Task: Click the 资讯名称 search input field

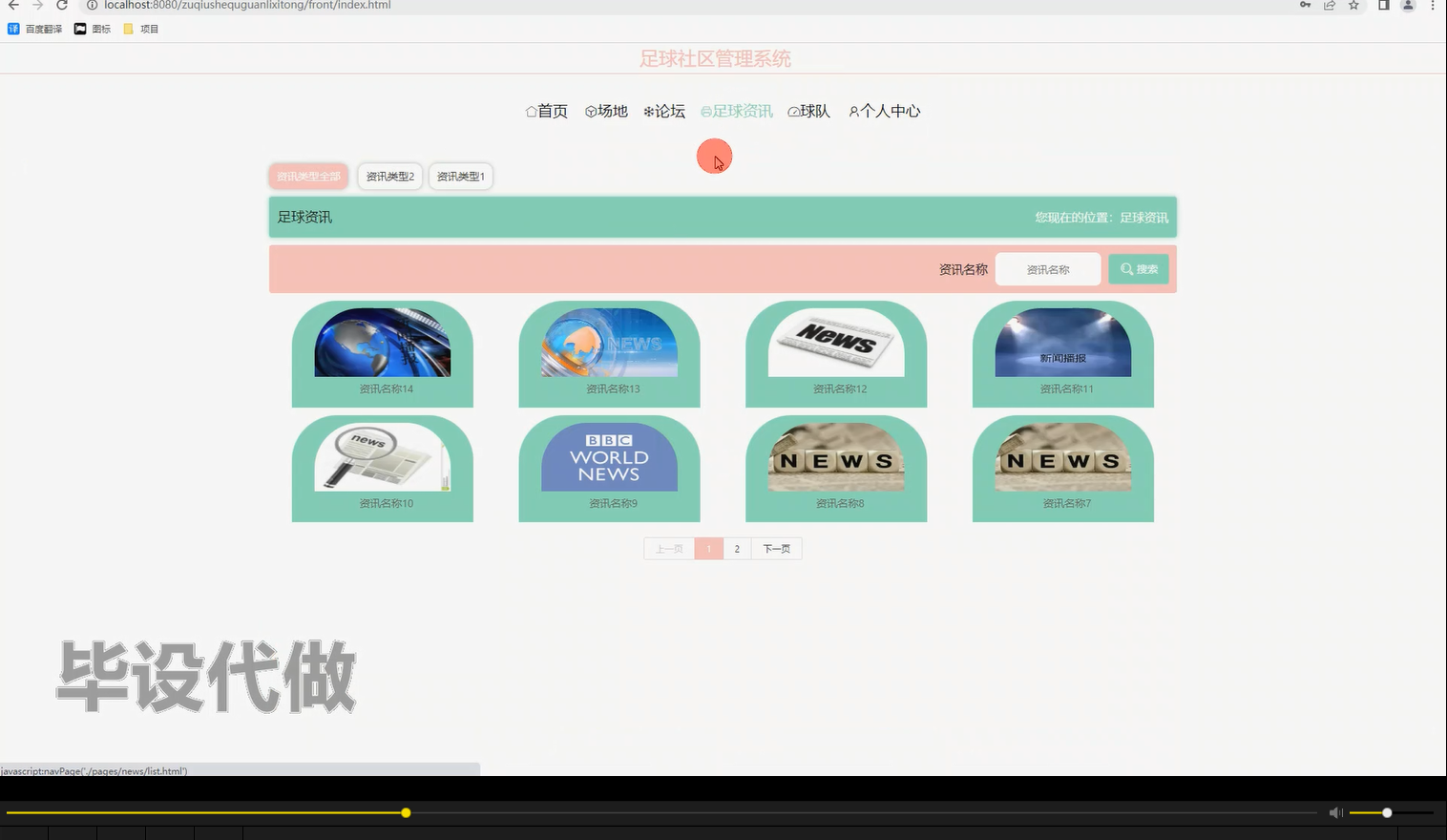Action: [x=1047, y=268]
